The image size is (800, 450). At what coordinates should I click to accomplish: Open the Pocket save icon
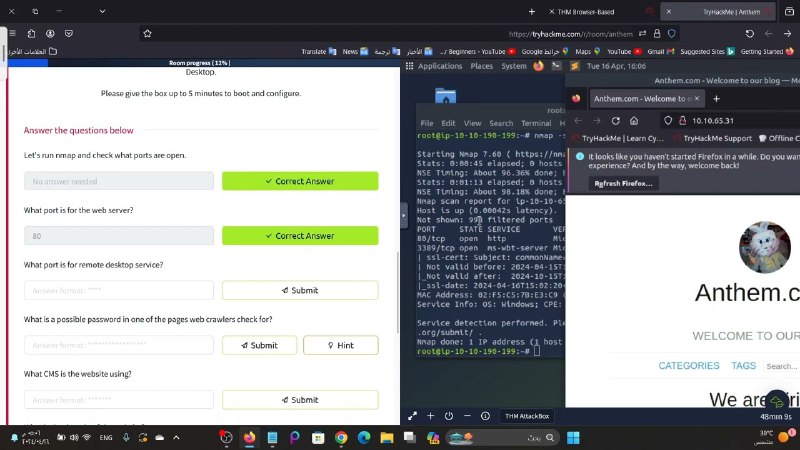coord(69,34)
